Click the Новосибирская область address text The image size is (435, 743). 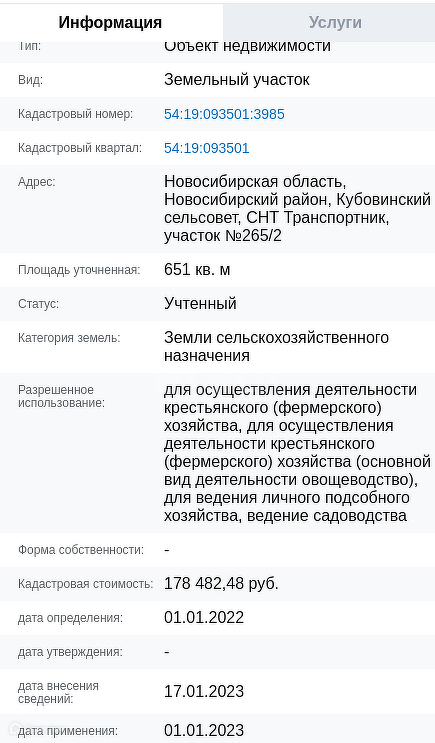click(x=297, y=208)
